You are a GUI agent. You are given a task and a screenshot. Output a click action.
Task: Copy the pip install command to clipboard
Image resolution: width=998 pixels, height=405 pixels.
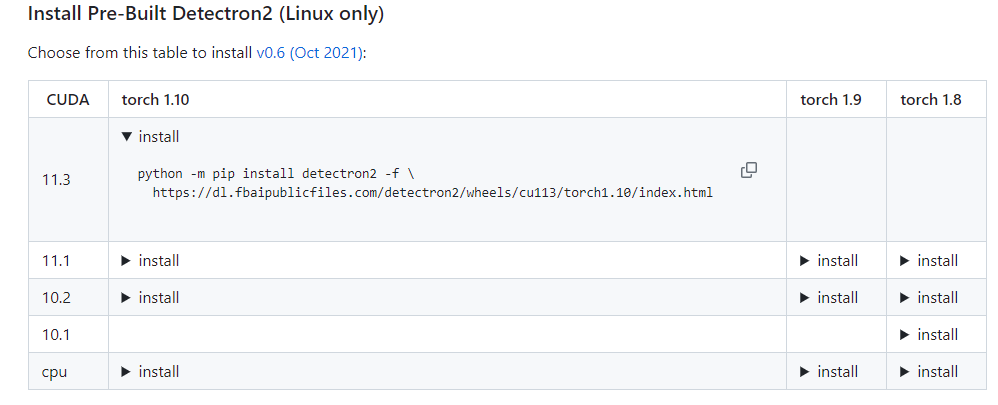(748, 170)
